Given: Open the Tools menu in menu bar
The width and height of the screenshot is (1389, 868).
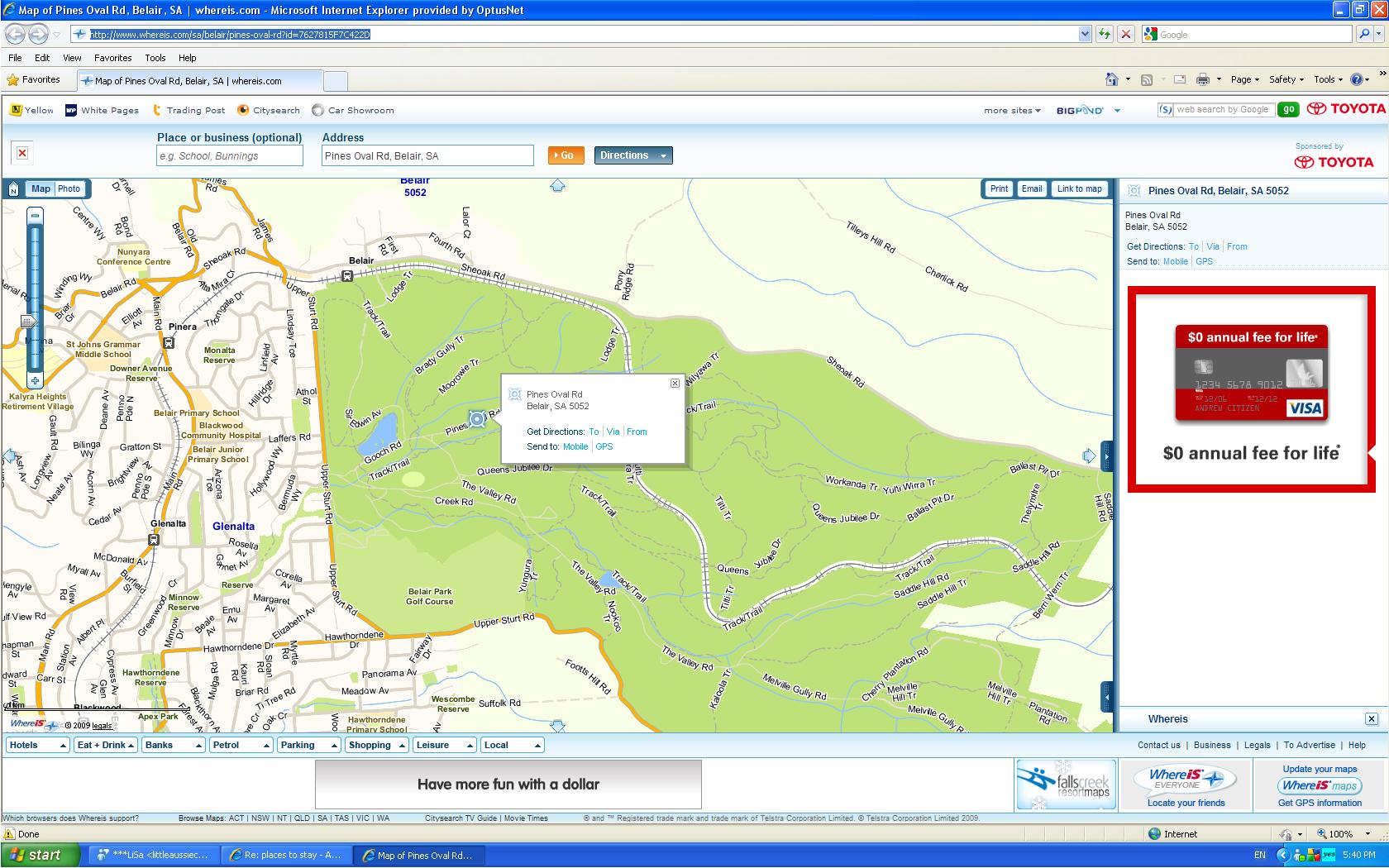Looking at the screenshot, I should pyautogui.click(x=155, y=58).
